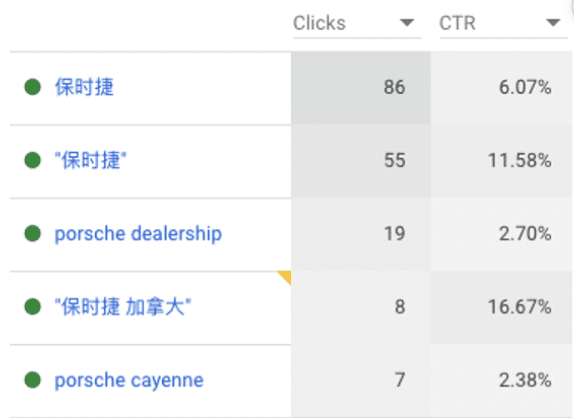Open the porsche cayenne keyword
574x418 pixels.
129,380
